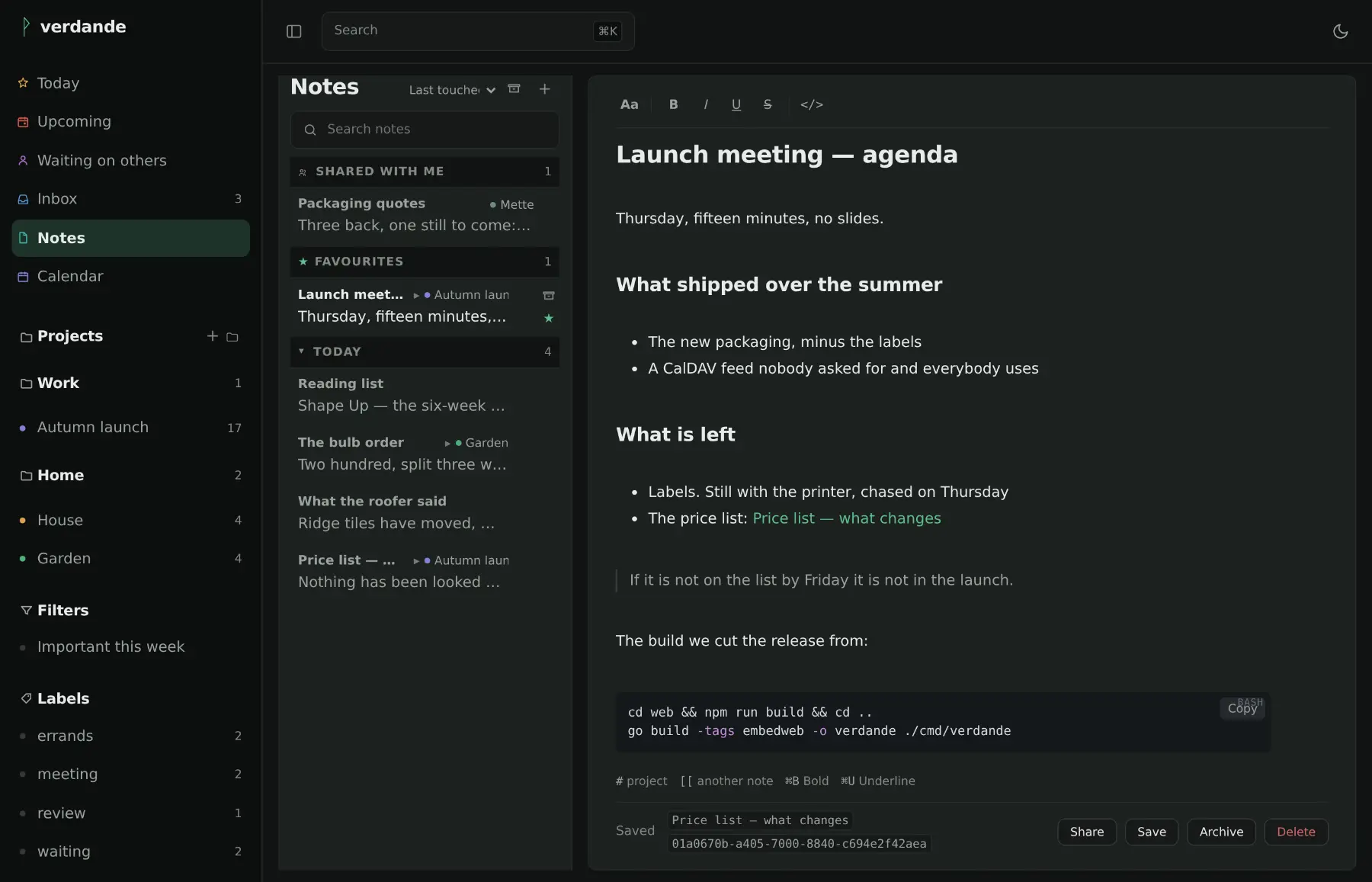Screen dimensions: 1372x882
Task: Open the Packaging quotes note
Action: pos(425,215)
